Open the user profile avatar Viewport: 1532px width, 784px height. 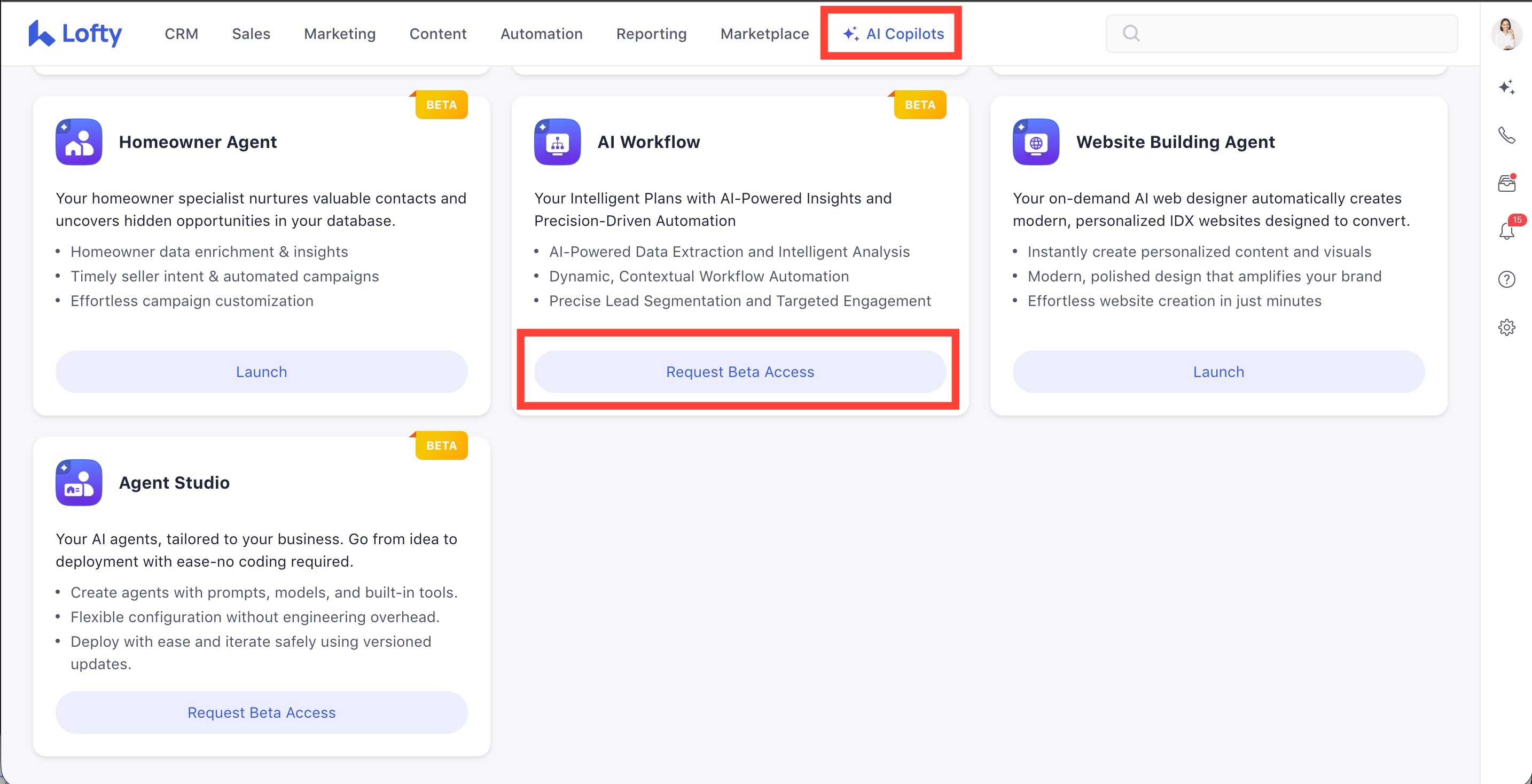pyautogui.click(x=1506, y=34)
